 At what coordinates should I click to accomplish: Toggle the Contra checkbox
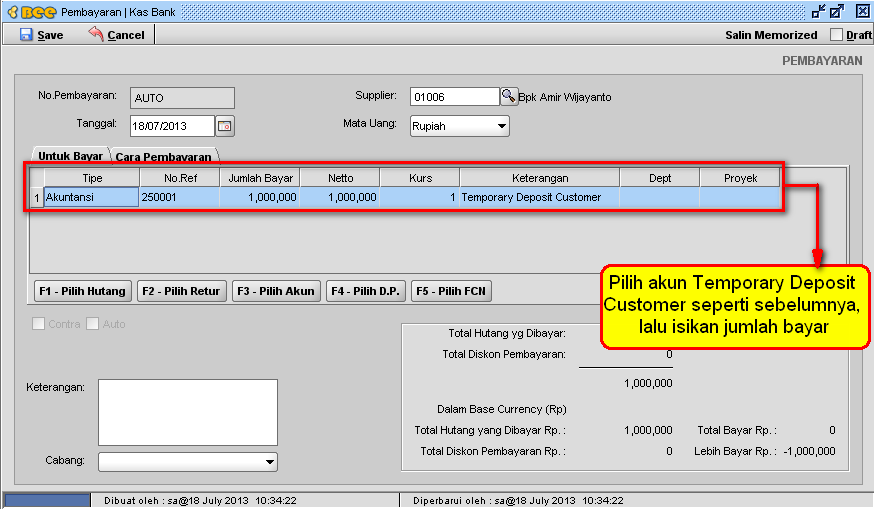point(38,324)
